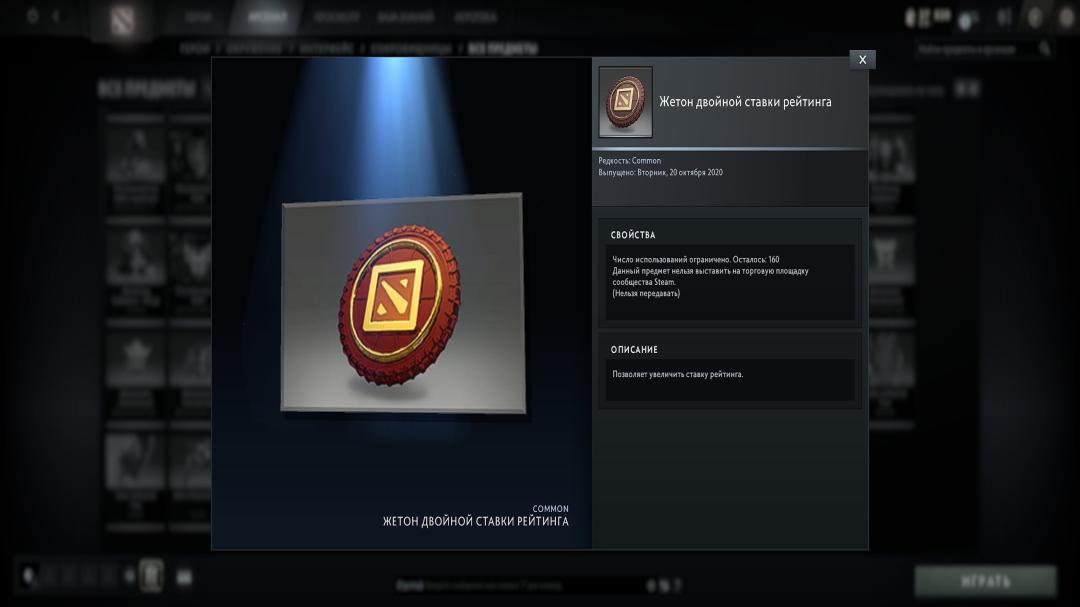Click the item search field in the armory
The width and height of the screenshot is (1080, 607).
(983, 49)
